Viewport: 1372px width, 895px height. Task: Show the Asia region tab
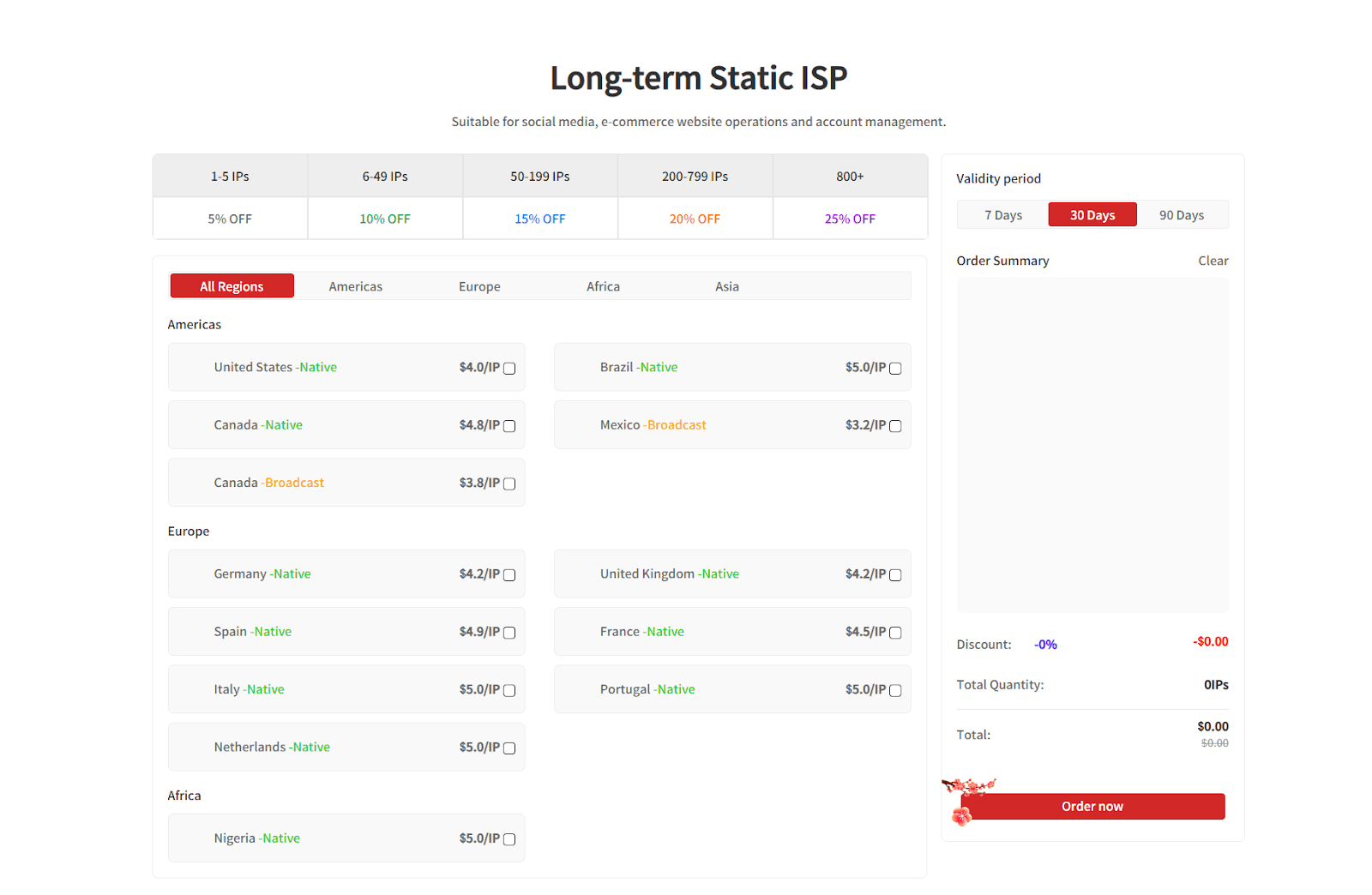click(x=727, y=286)
